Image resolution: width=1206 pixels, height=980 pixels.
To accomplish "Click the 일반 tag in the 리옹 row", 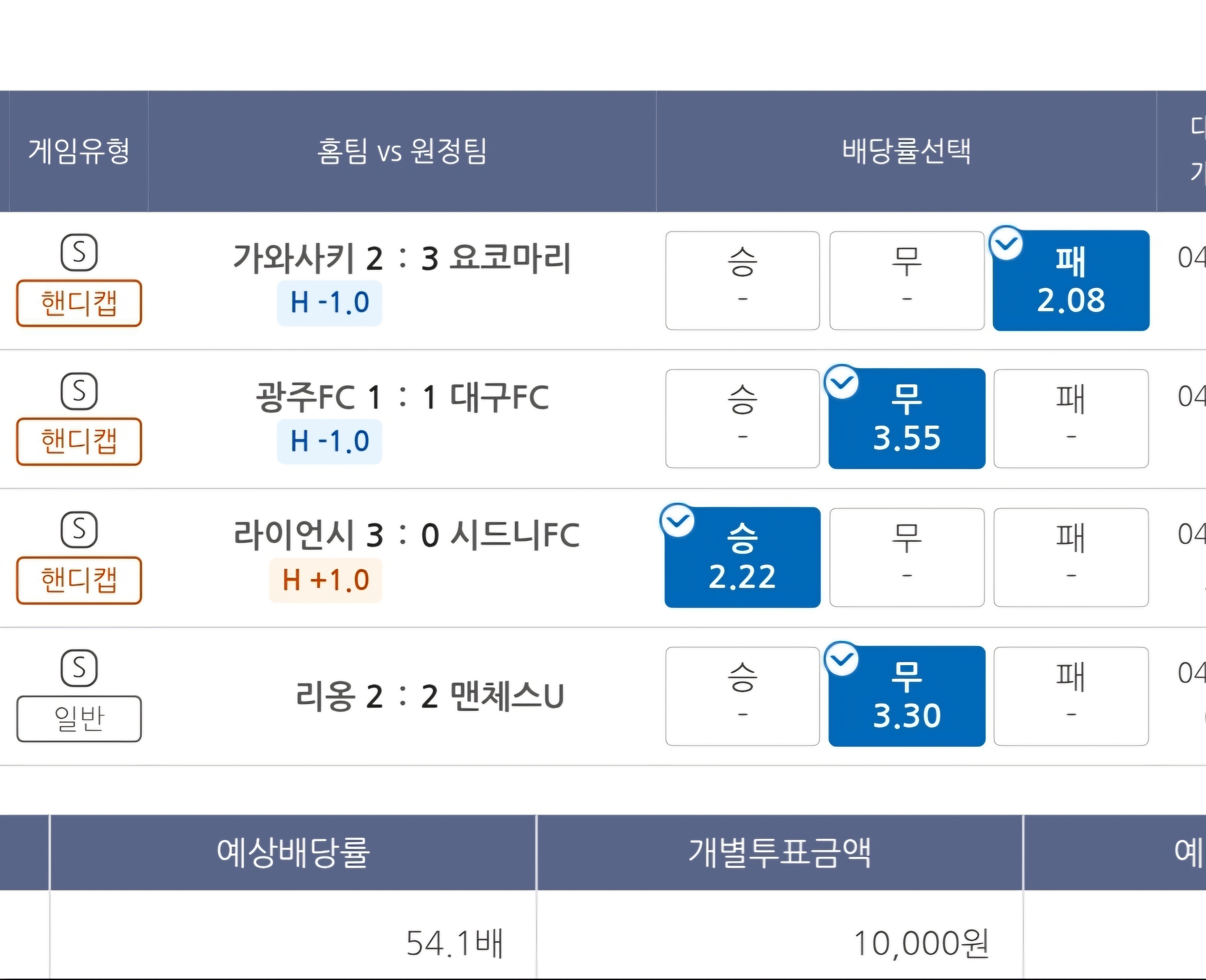I will click(79, 719).
